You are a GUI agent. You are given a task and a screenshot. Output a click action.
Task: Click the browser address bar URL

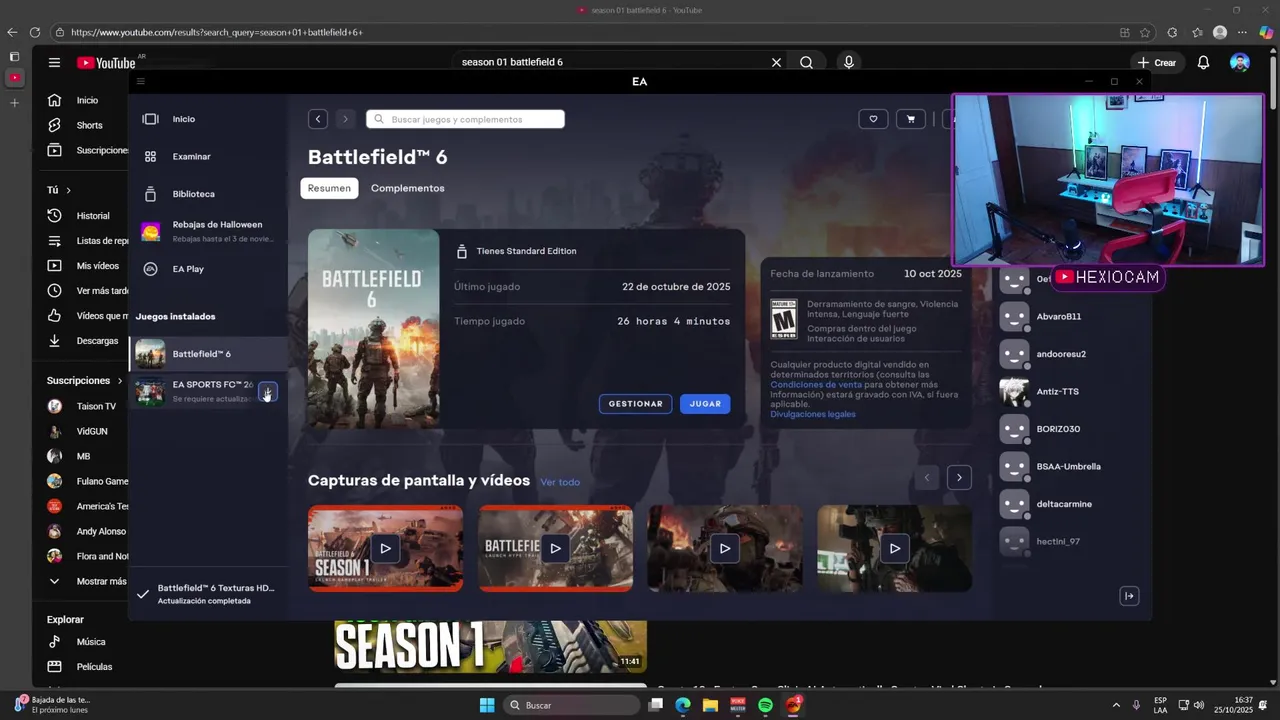coord(216,32)
